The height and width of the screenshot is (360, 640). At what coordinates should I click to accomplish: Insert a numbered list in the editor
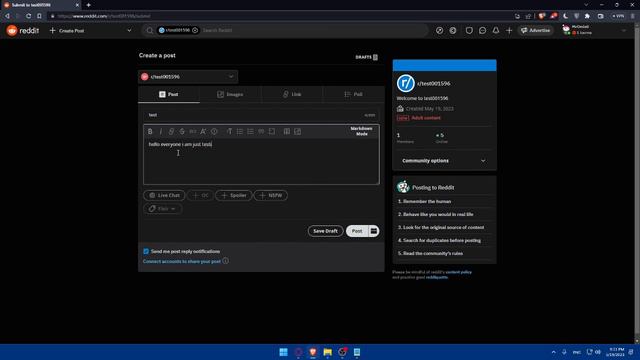click(250, 131)
